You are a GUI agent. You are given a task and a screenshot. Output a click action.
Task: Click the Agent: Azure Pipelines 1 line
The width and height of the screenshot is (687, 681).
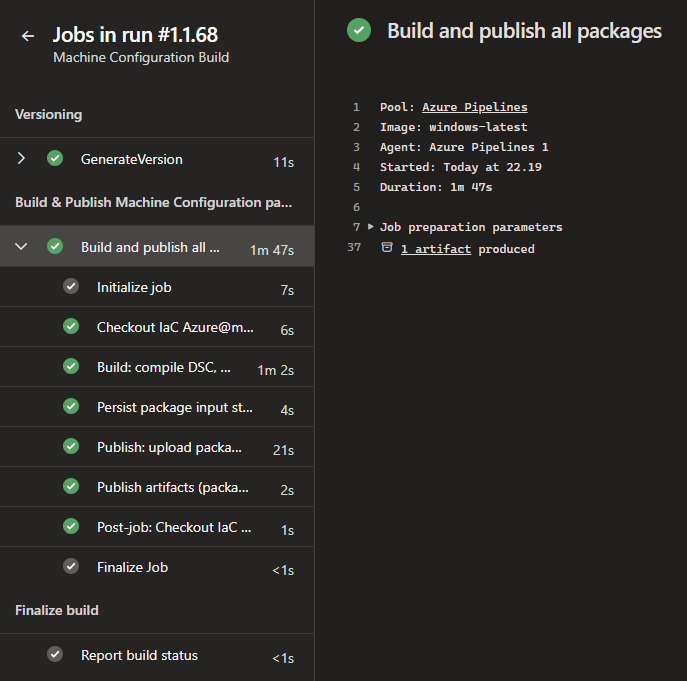[x=464, y=147]
